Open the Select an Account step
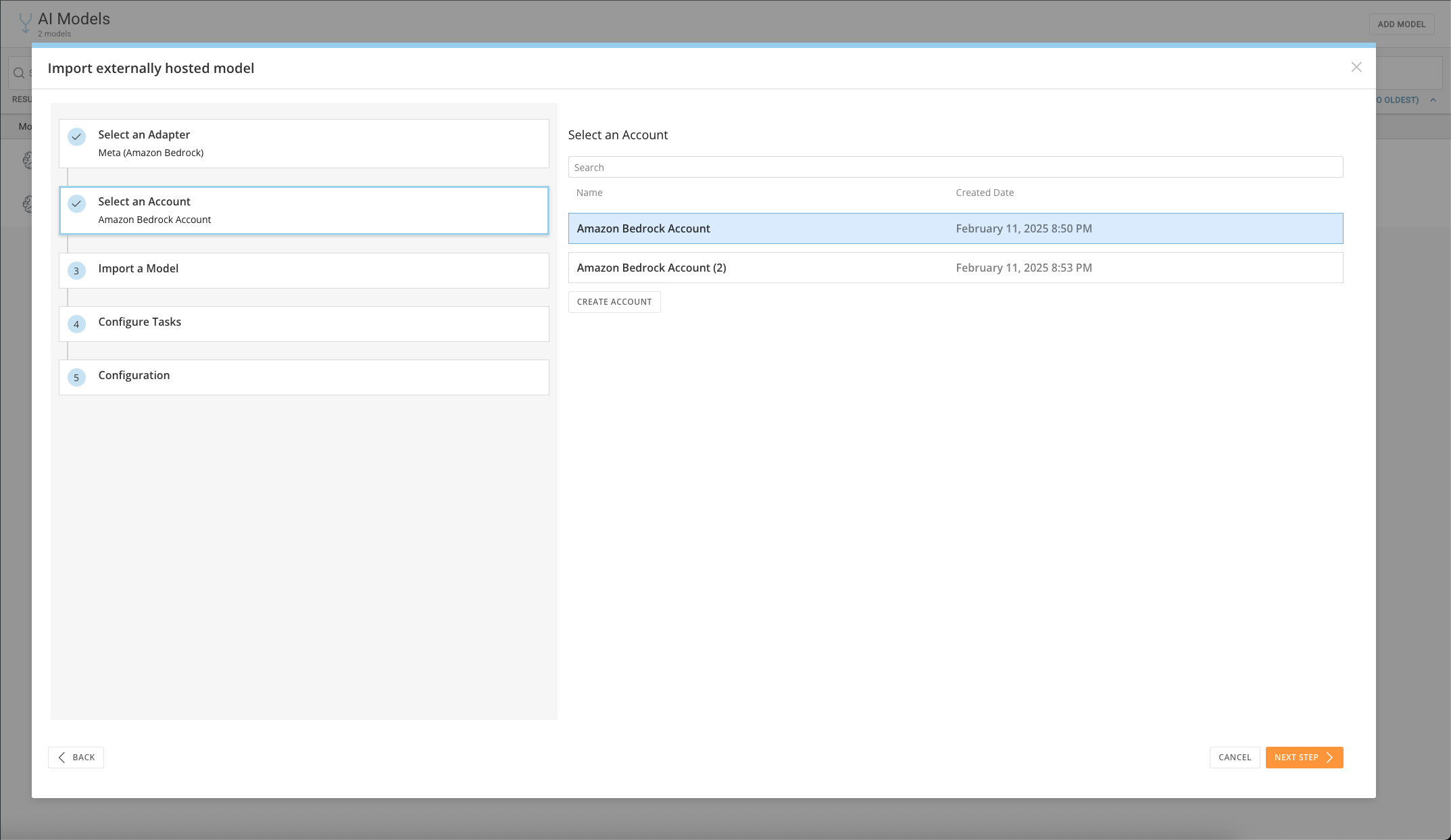Screen dimensions: 1451x840 [304, 211]
